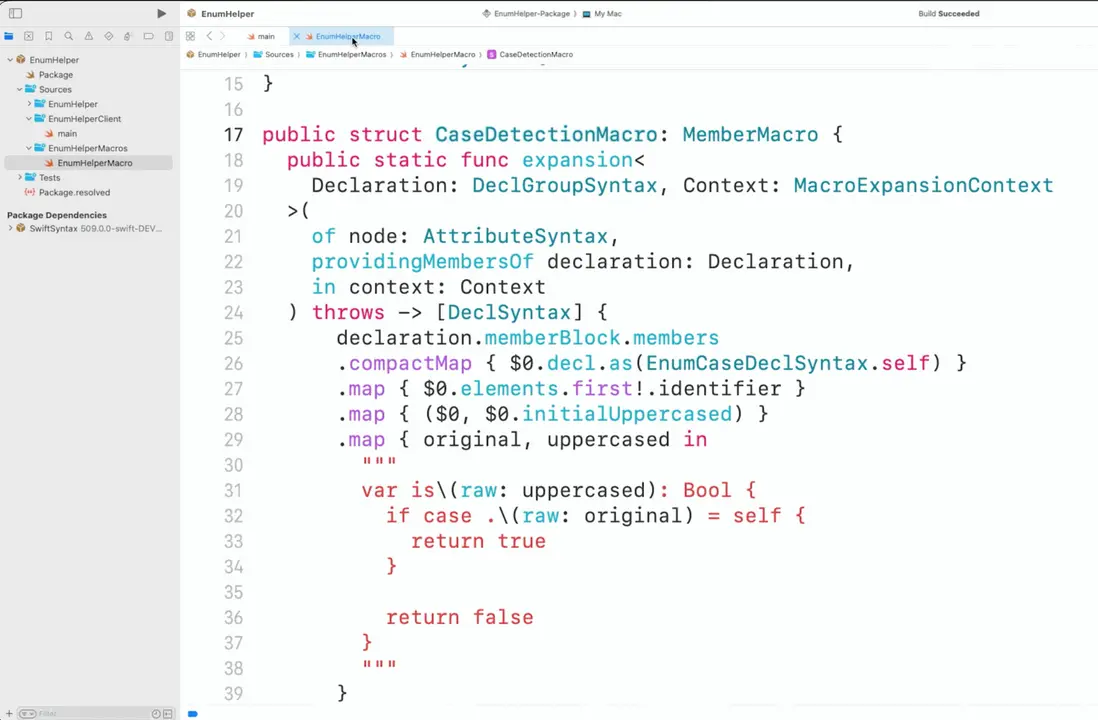Click EnumCaseDeclSyntax on line 26

tap(756, 364)
